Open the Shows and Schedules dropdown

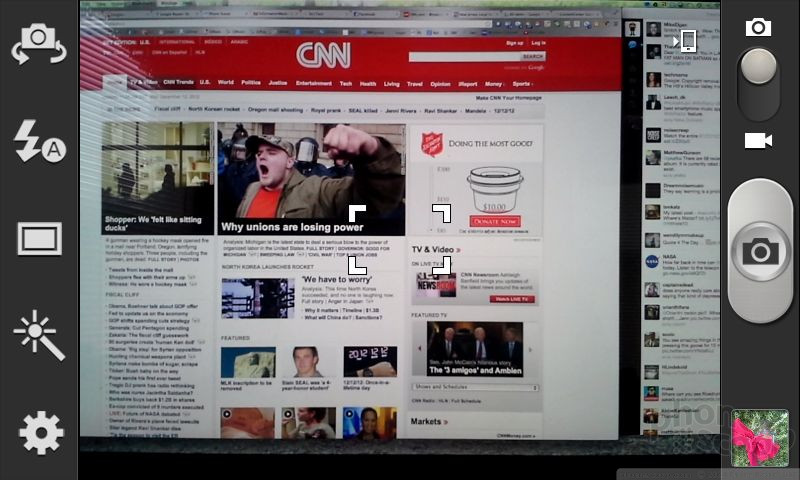coord(475,387)
